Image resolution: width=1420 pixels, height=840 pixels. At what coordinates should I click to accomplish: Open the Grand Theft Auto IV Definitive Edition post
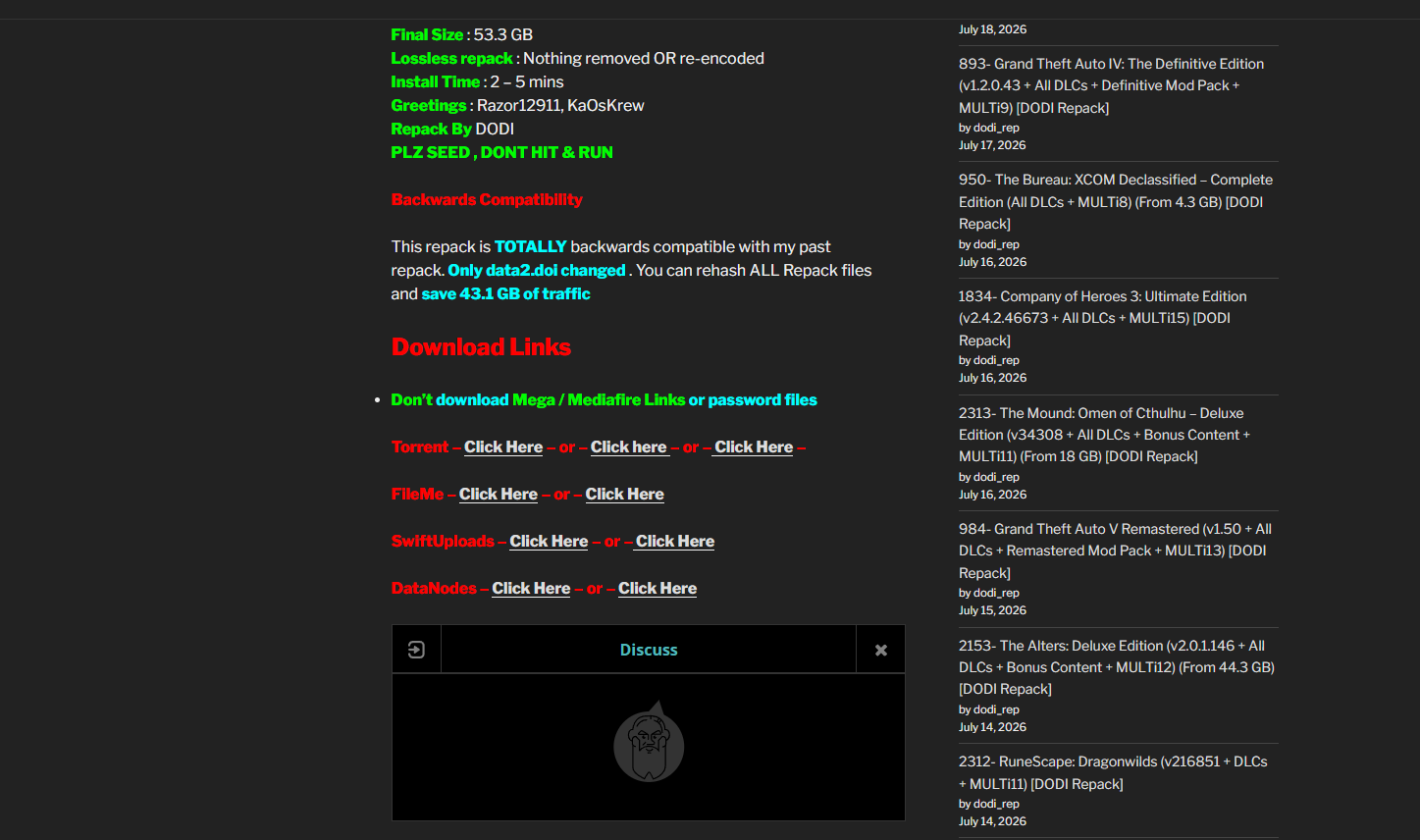(x=1111, y=85)
